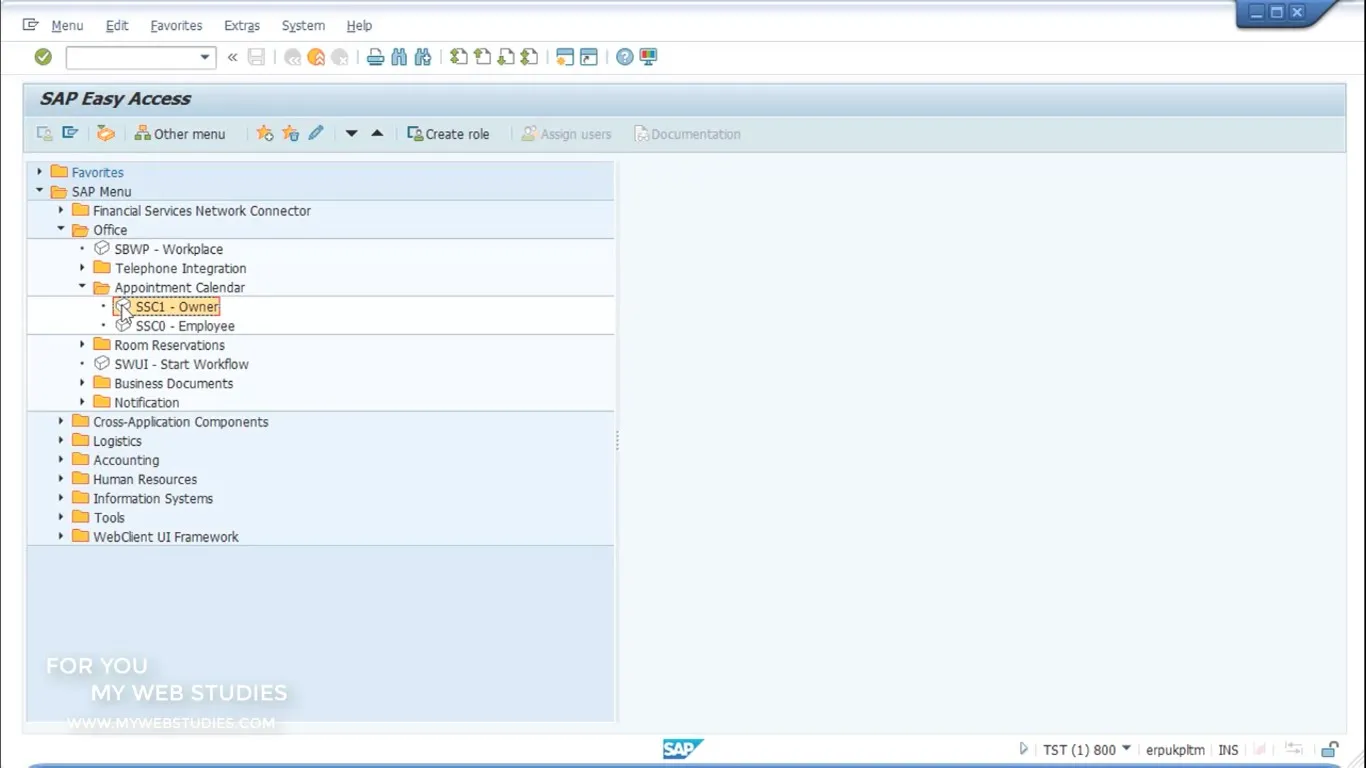Select Business Documents tree row
The height and width of the screenshot is (768, 1366).
(x=173, y=384)
